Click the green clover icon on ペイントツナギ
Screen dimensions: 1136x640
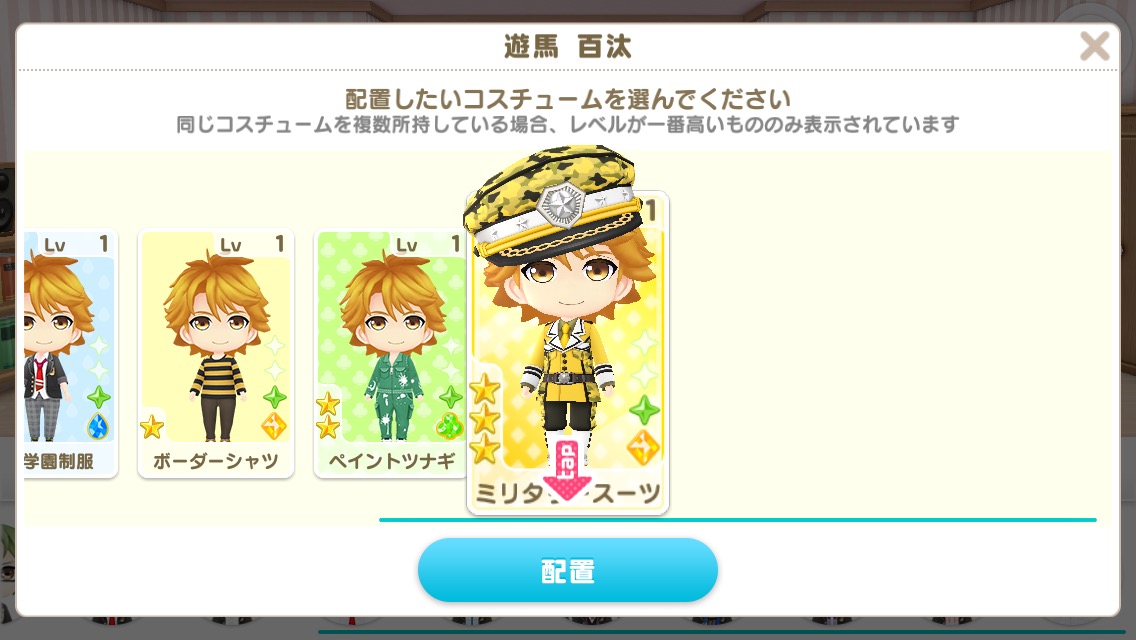449,426
